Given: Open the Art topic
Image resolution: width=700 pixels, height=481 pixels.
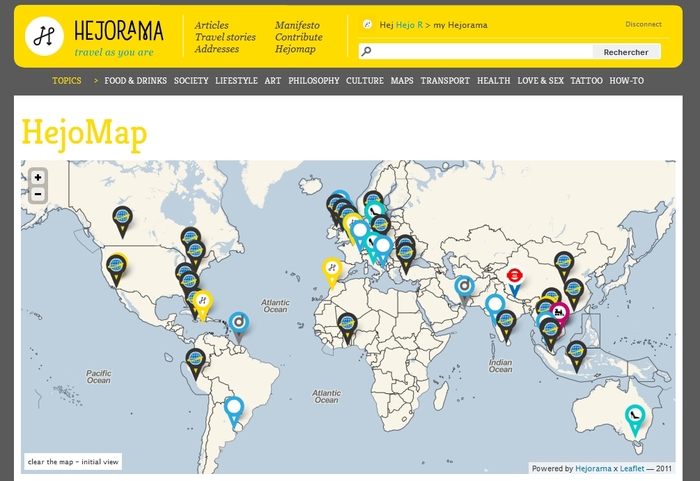Looking at the screenshot, I should pos(273,81).
